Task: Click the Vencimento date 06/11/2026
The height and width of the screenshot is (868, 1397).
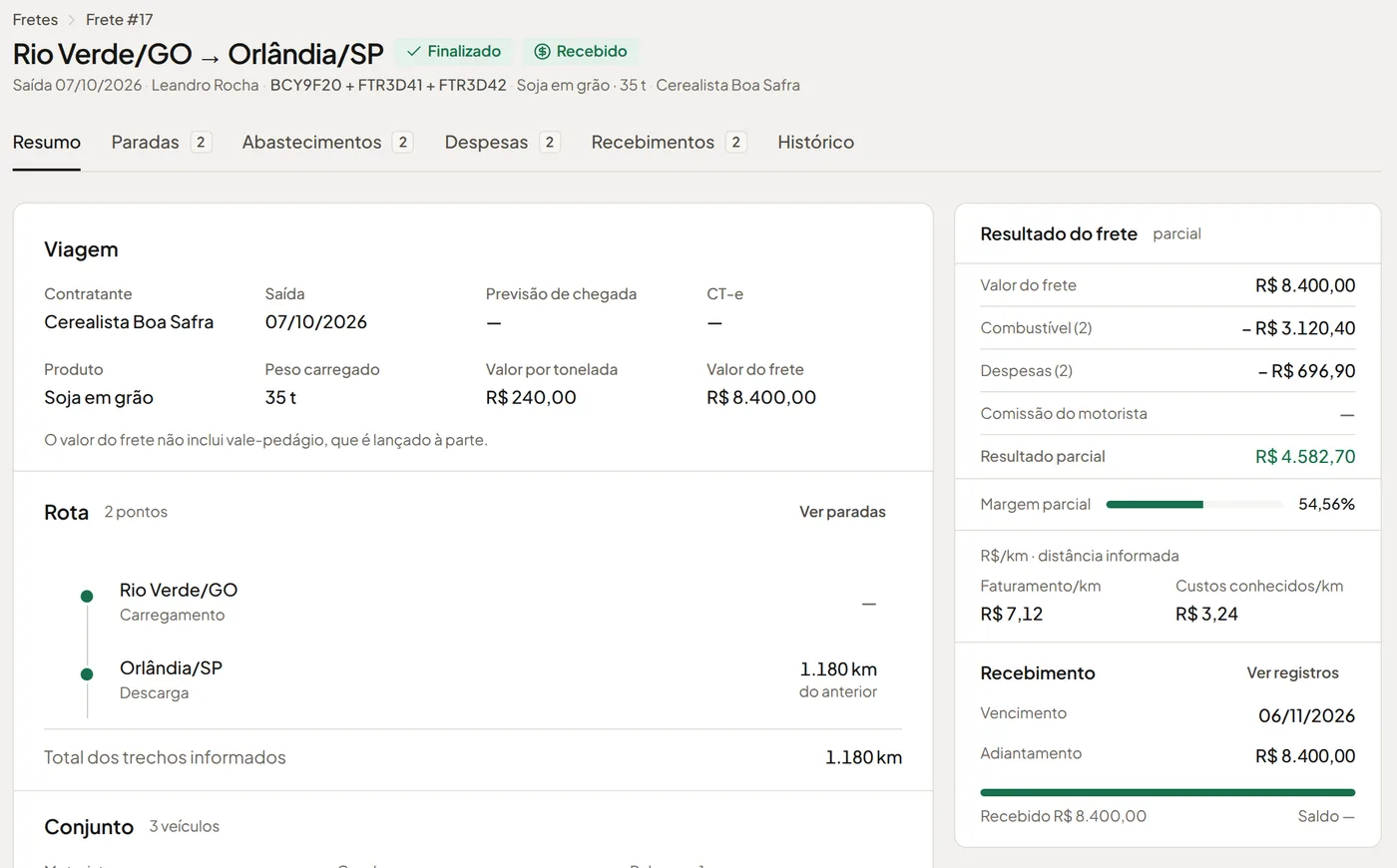Action: tap(1307, 716)
